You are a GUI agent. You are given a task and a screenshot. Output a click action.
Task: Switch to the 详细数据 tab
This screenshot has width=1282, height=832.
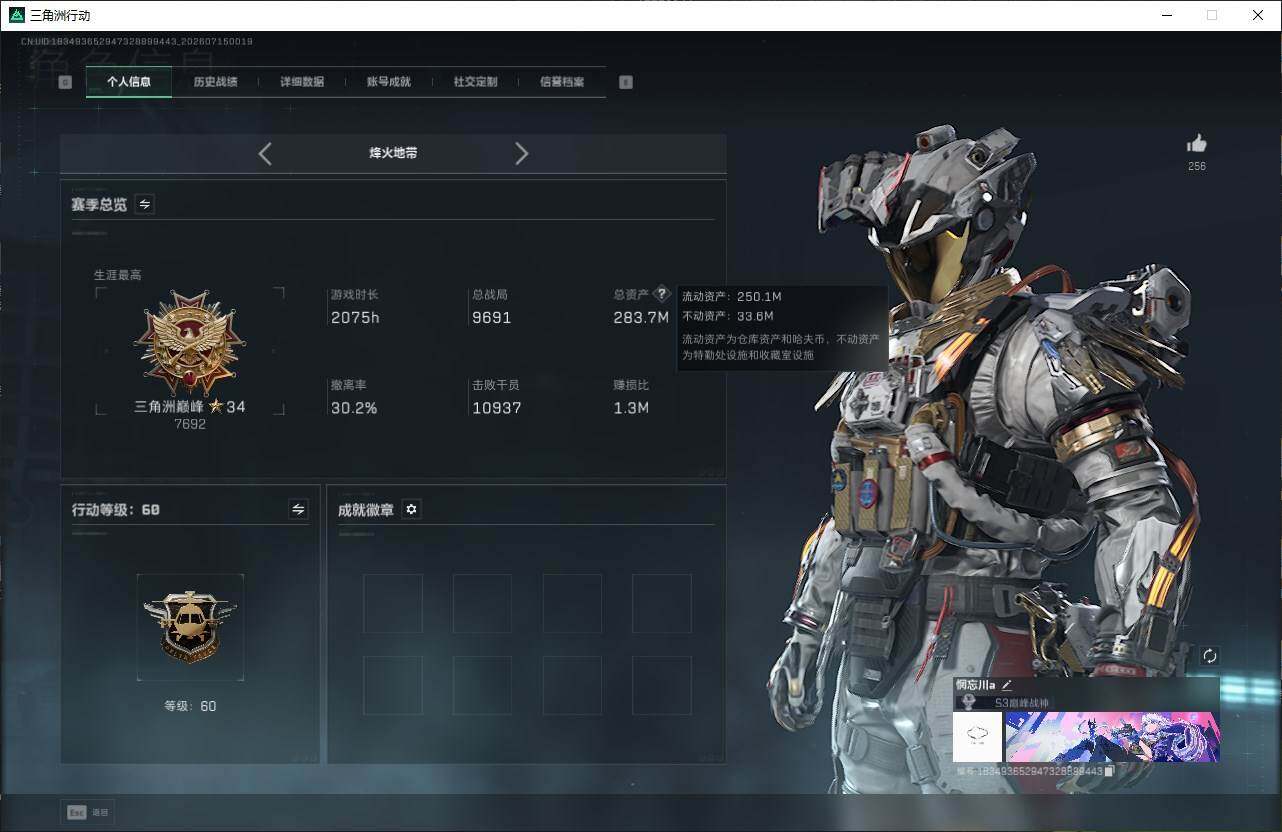[x=302, y=82]
